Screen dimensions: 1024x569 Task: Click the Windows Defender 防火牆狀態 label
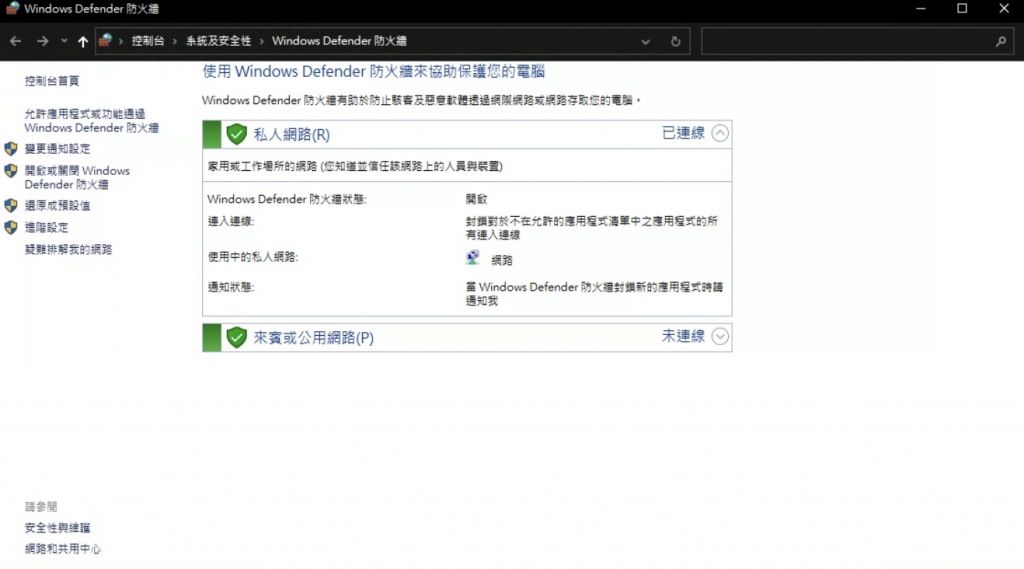click(287, 199)
